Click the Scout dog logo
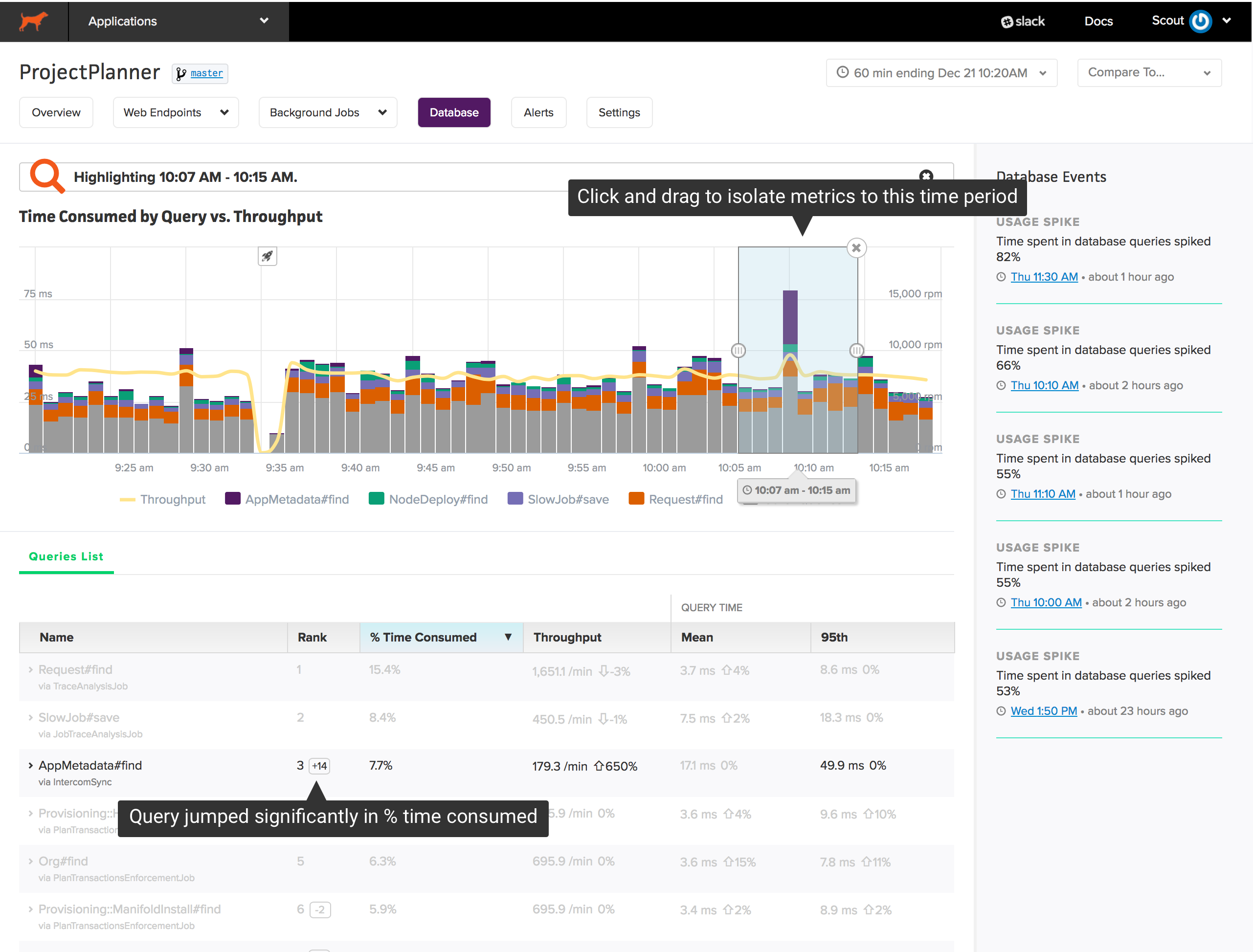This screenshot has height=952, width=1253. [33, 21]
